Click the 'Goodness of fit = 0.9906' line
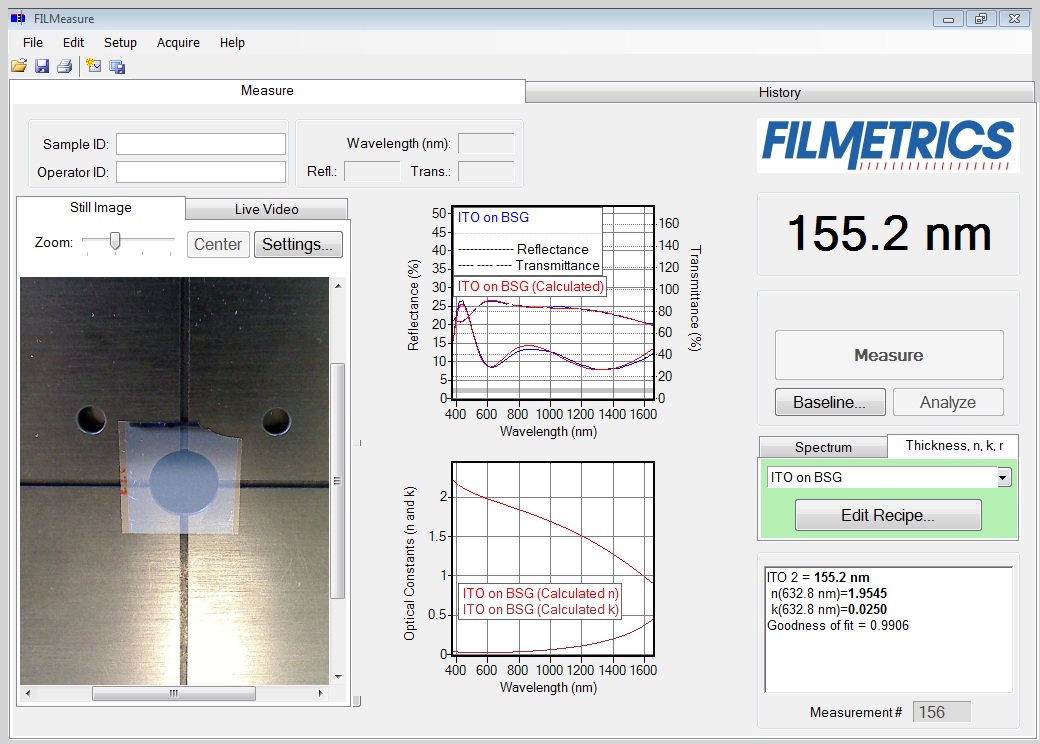This screenshot has width=1040, height=744. tap(838, 625)
